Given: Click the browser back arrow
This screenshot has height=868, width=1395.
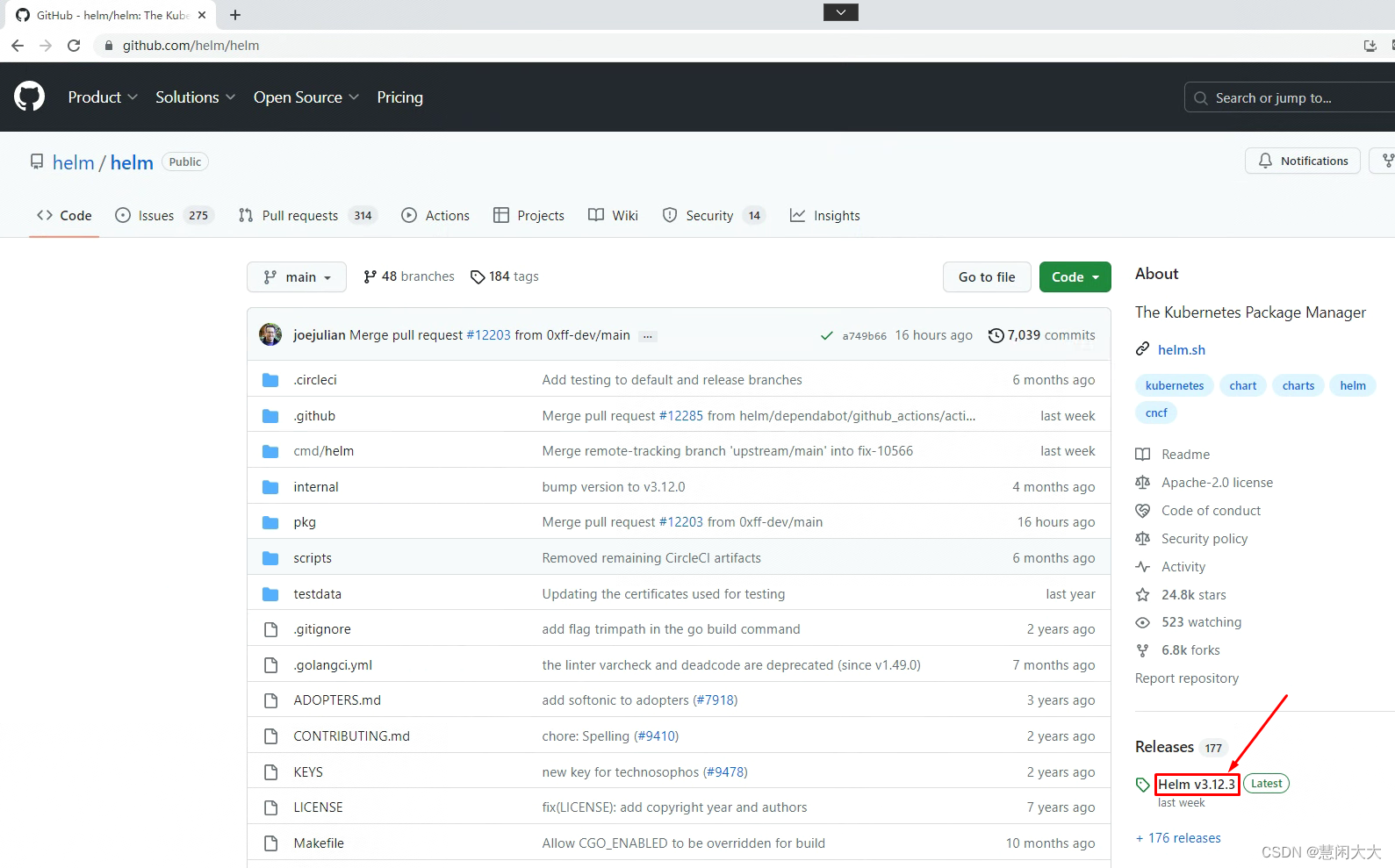Looking at the screenshot, I should (18, 46).
